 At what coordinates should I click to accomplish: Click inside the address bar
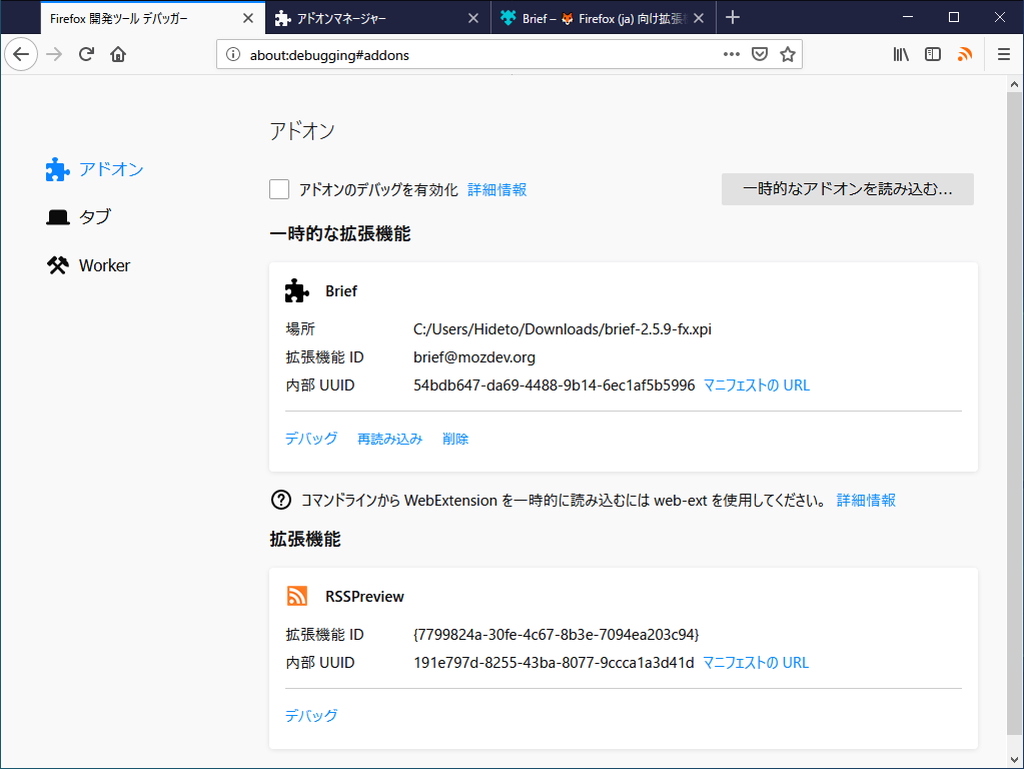(x=450, y=55)
